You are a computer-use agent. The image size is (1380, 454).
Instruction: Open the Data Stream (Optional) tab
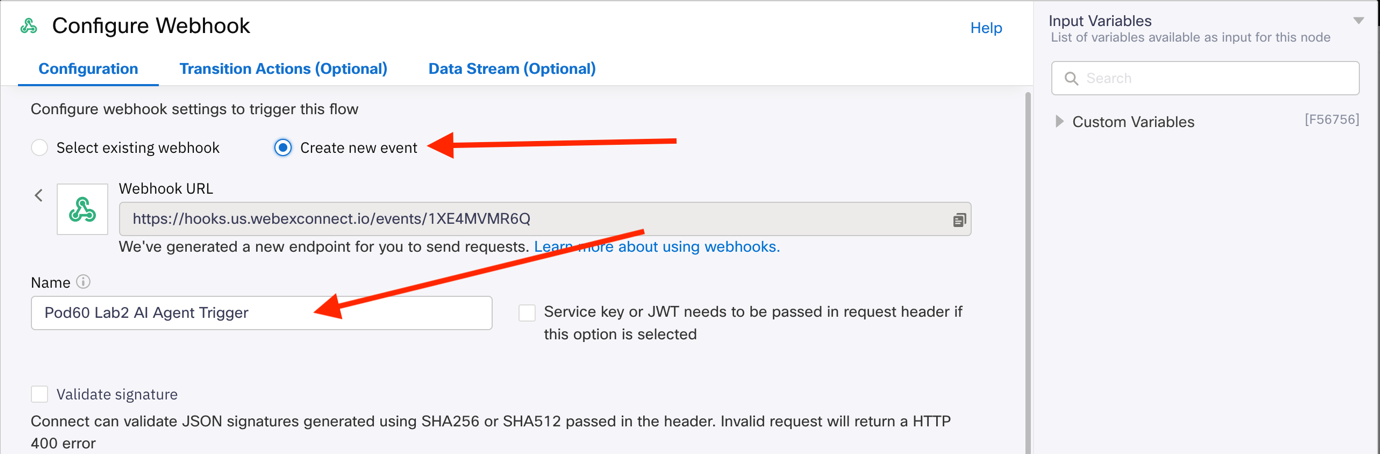tap(512, 69)
